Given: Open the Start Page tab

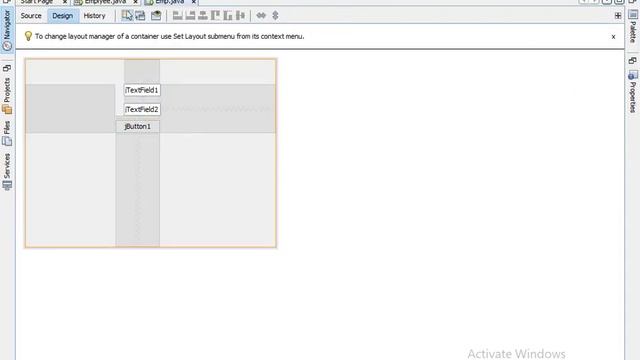Looking at the screenshot, I should pos(37,2).
